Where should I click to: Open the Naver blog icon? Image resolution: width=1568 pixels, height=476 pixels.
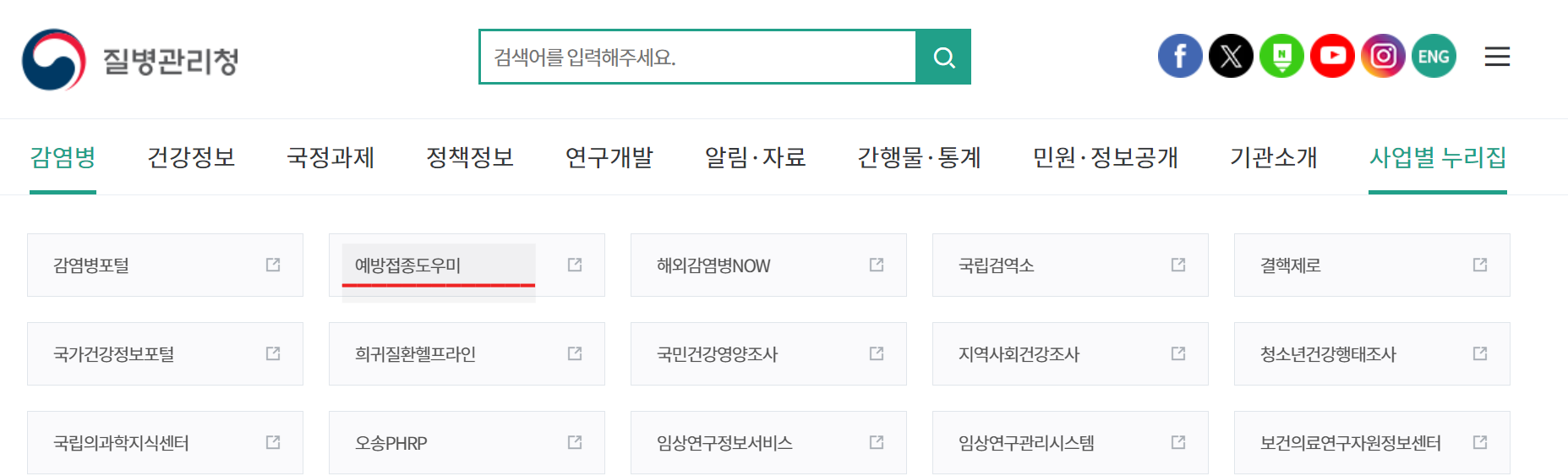(1281, 57)
